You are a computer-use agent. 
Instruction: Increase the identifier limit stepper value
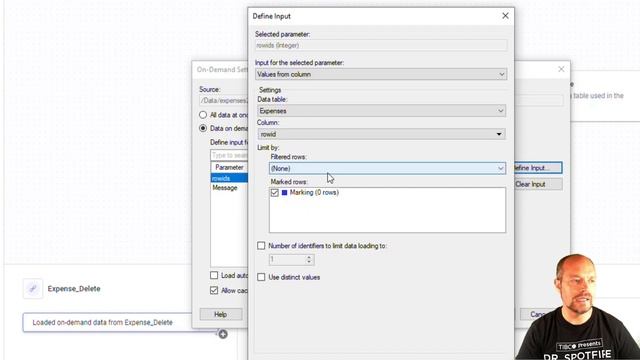(309, 257)
